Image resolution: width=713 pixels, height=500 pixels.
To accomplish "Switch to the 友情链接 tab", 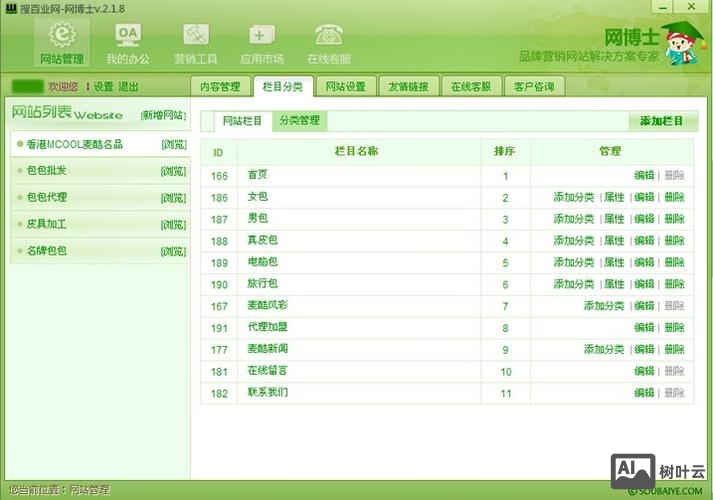I will pos(408,86).
